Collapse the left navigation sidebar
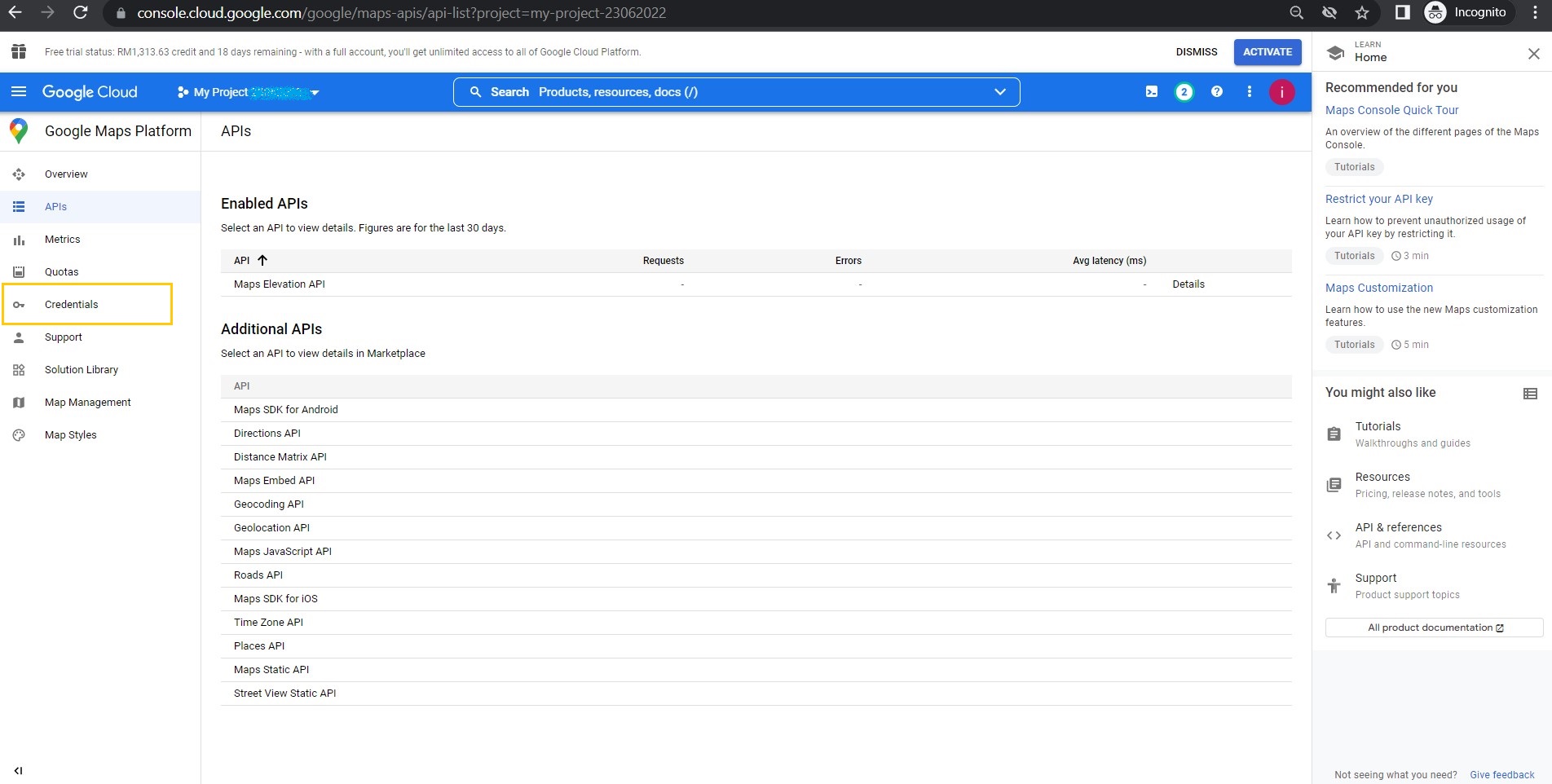This screenshot has width=1552, height=784. pyautogui.click(x=18, y=770)
